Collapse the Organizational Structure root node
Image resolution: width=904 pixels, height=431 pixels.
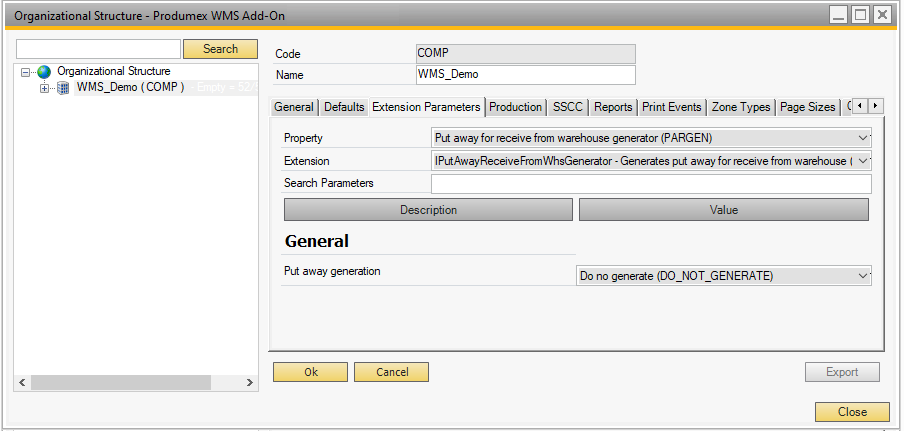click(27, 72)
